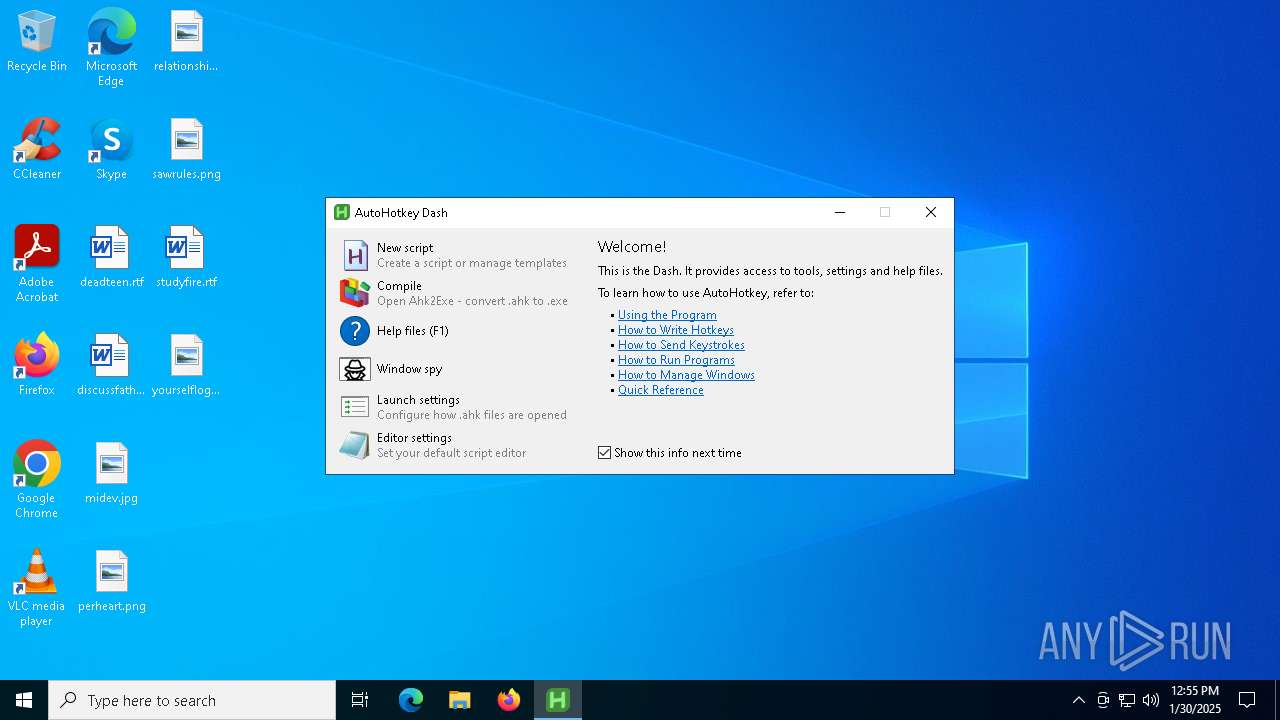Open Firefox from the taskbar
1280x720 pixels.
509,700
